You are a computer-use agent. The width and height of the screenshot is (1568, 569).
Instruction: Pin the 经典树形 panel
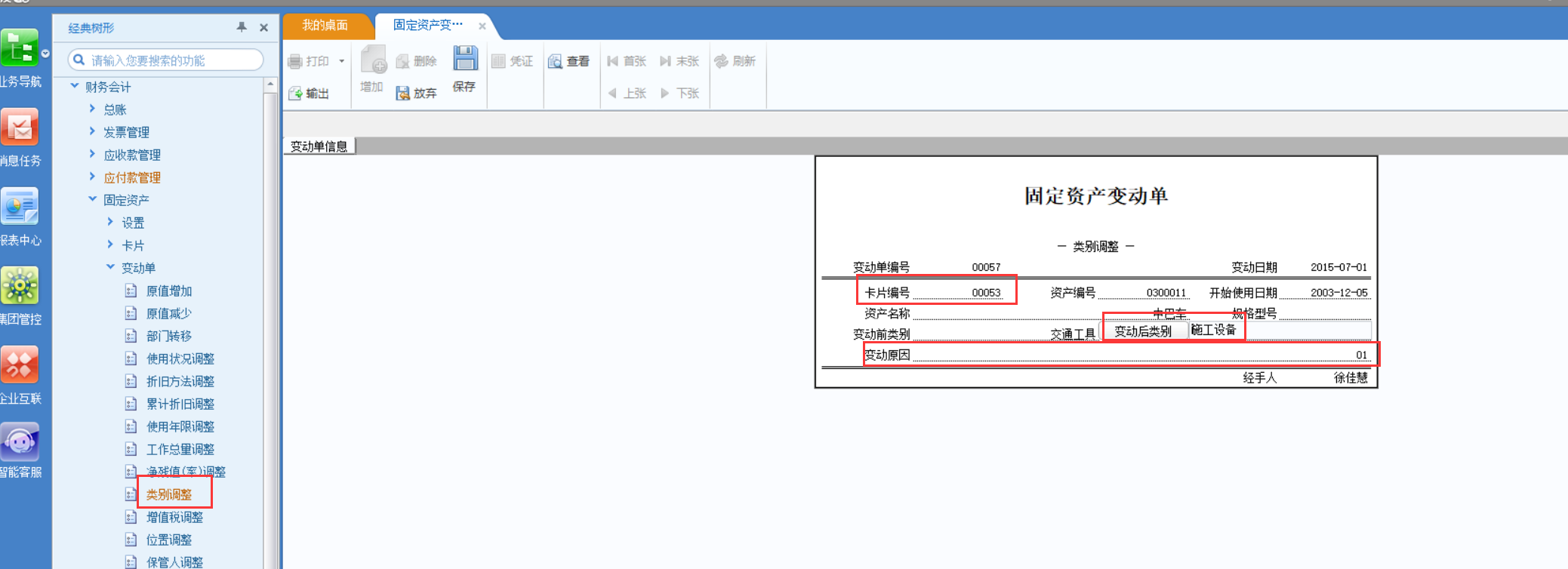pyautogui.click(x=242, y=27)
